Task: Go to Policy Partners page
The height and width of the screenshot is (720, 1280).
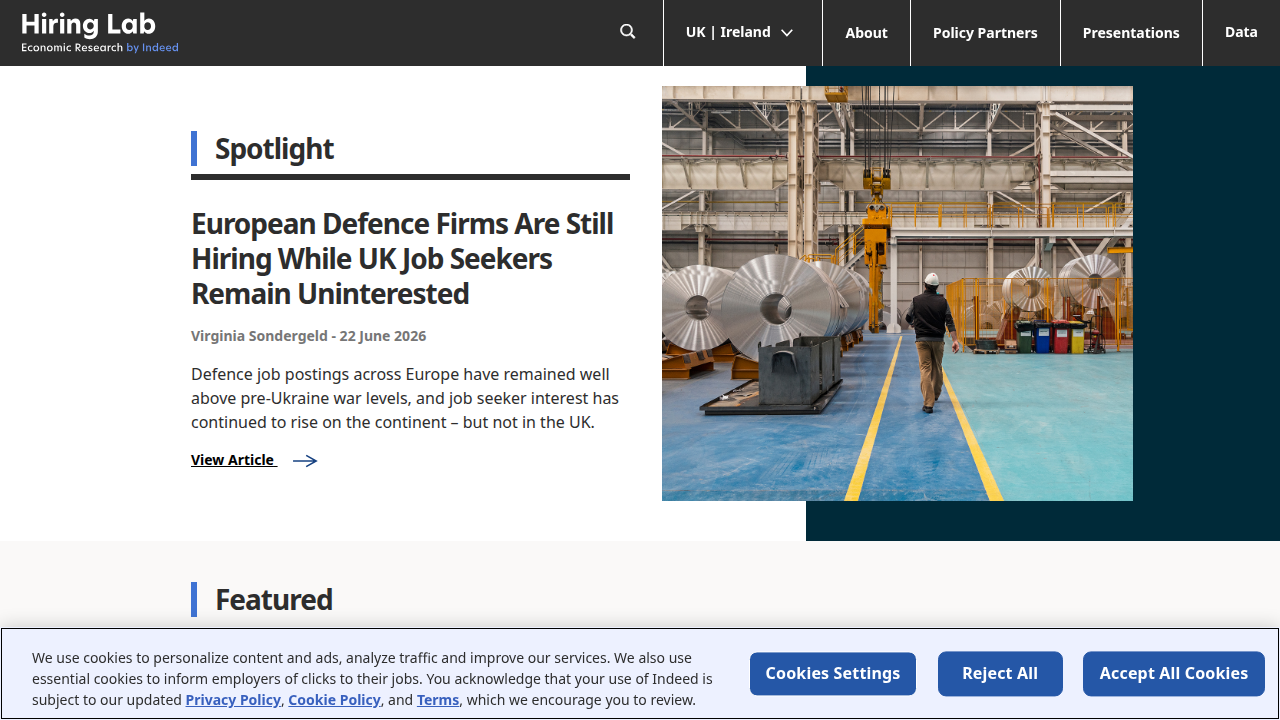Action: [985, 33]
